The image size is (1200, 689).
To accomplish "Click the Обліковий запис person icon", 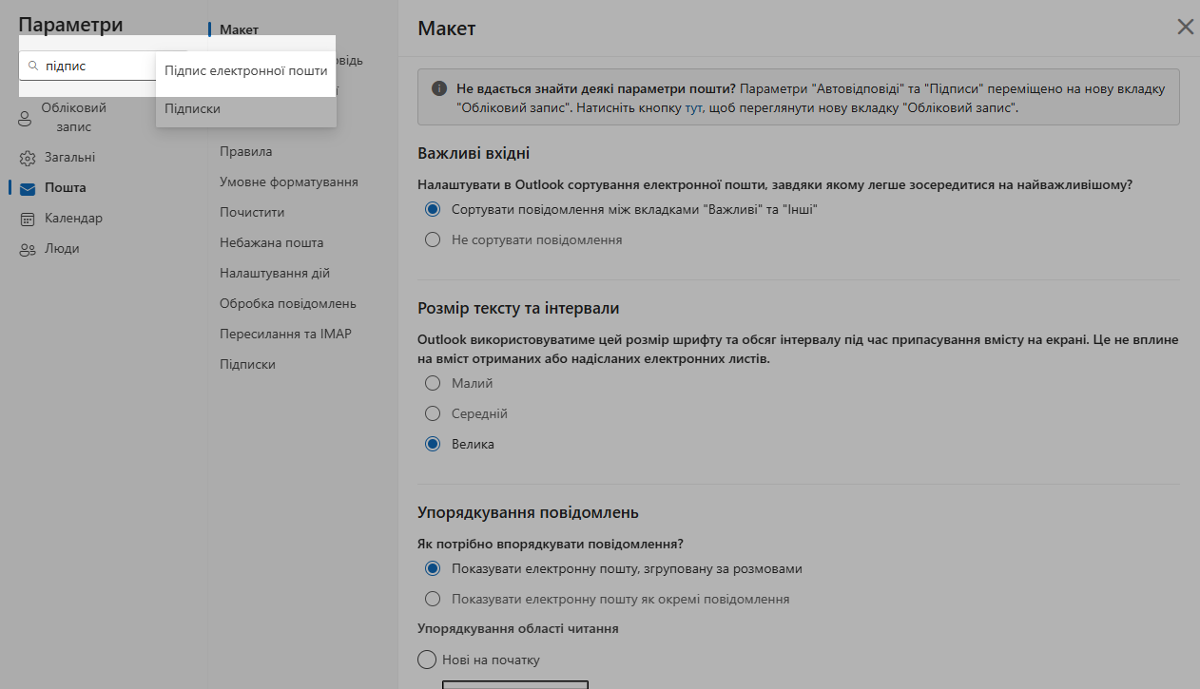I will [x=26, y=119].
